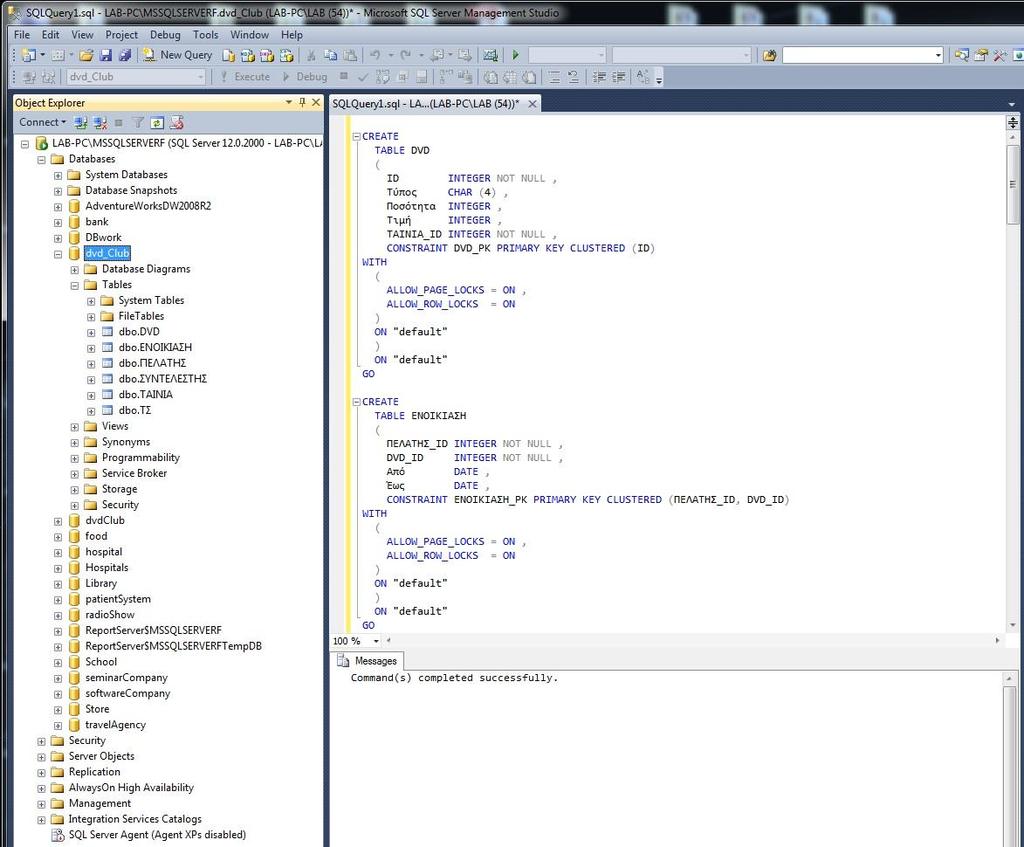Switch to the Messages results tab

pos(368,660)
